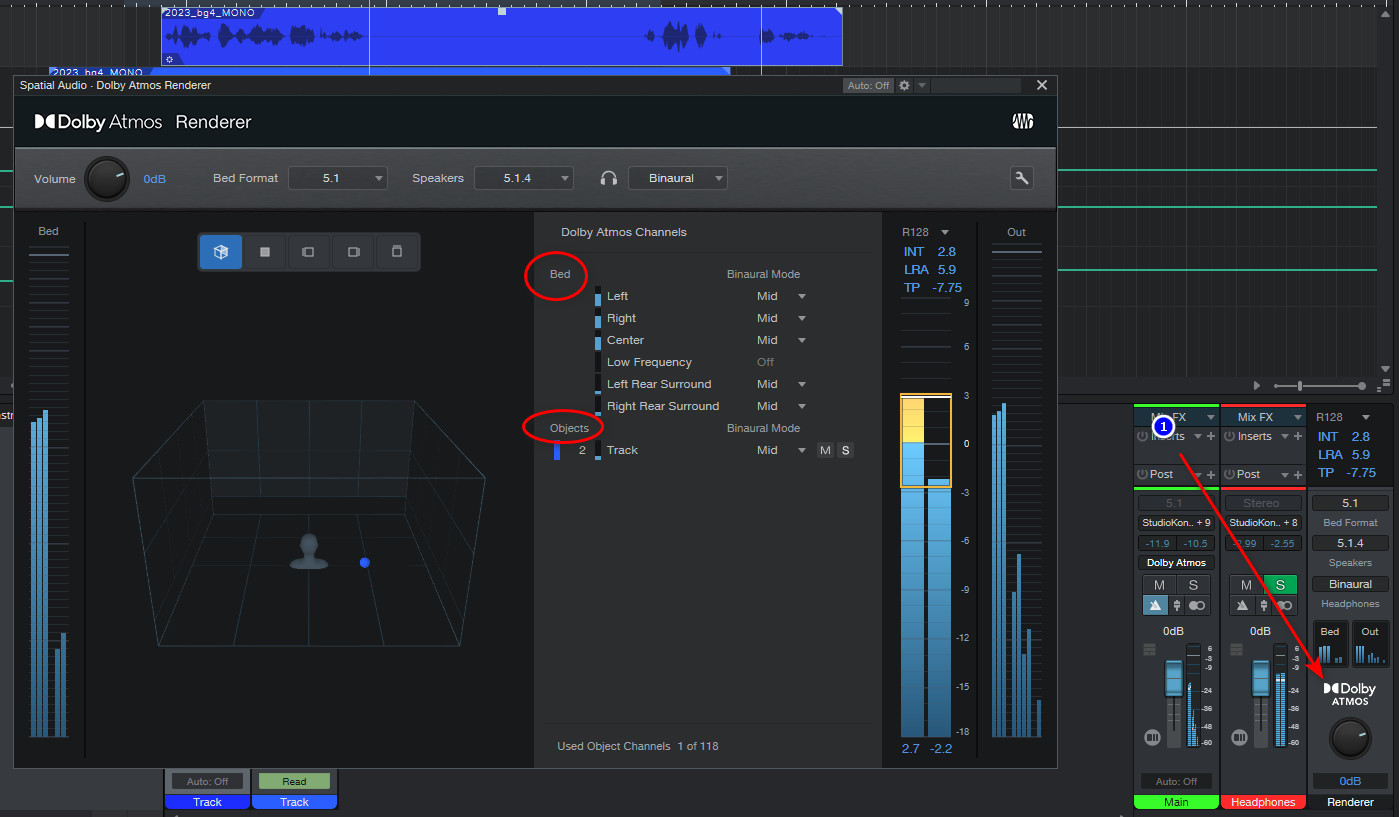Click the green Read automation button
Viewport: 1399px width, 817px height.
point(294,781)
